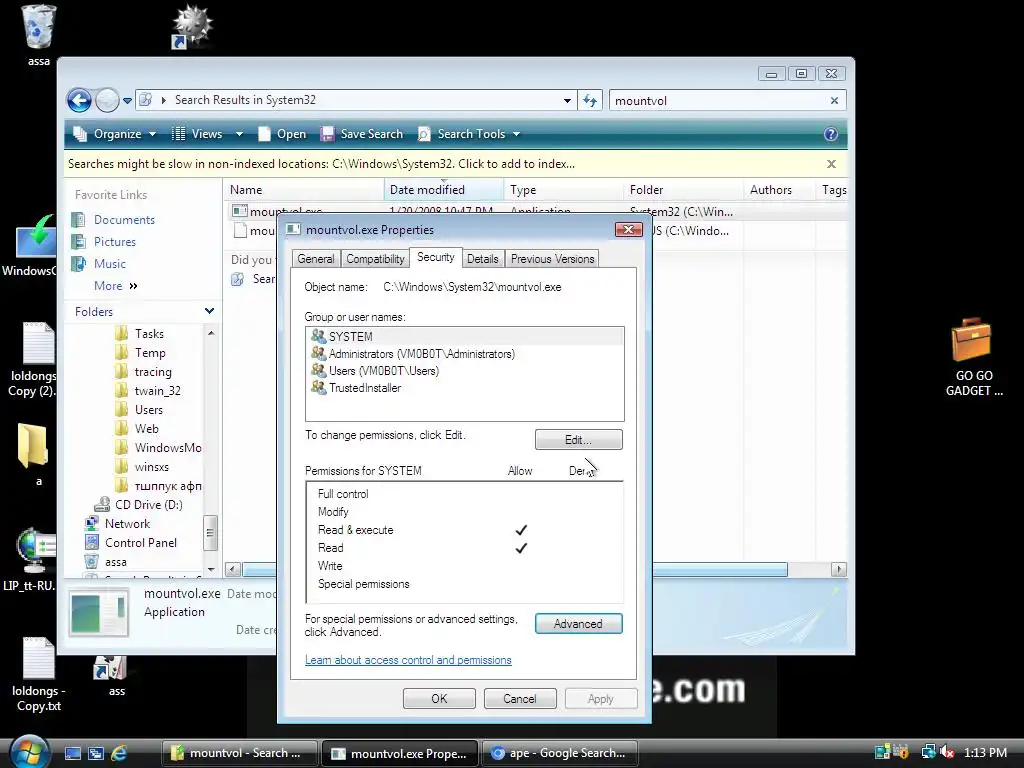Image resolution: width=1024 pixels, height=768 pixels.
Task: Open Learn about access control link
Action: [408, 660]
